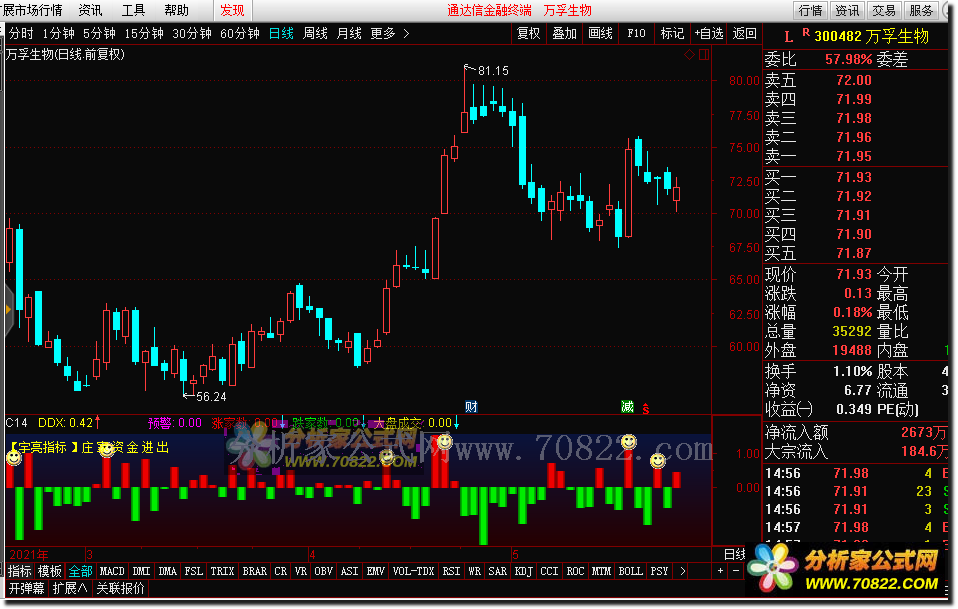Switch chart to 30分钟 period
This screenshot has width=958, height=609.
[x=191, y=34]
